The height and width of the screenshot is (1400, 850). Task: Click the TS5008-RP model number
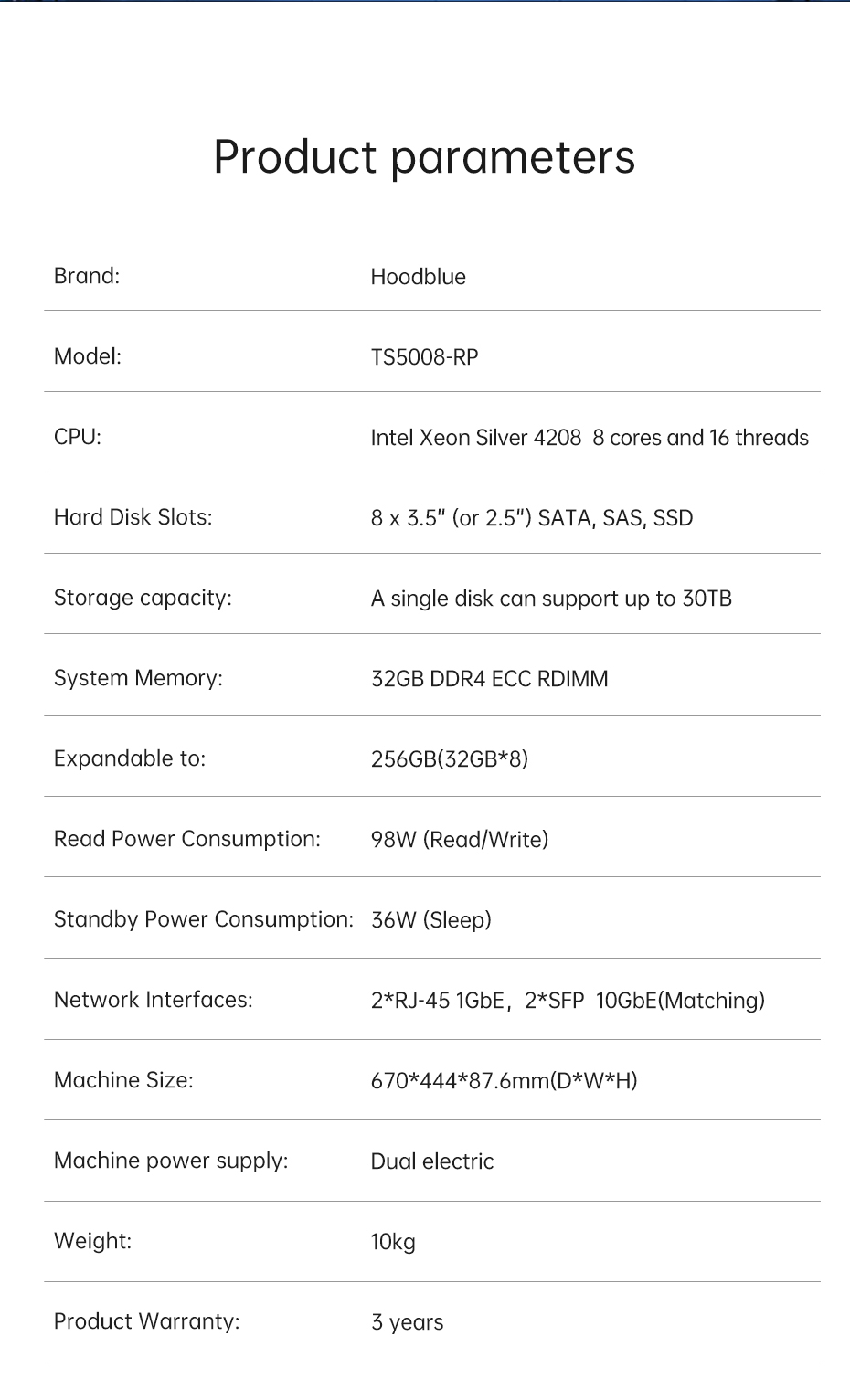(424, 357)
